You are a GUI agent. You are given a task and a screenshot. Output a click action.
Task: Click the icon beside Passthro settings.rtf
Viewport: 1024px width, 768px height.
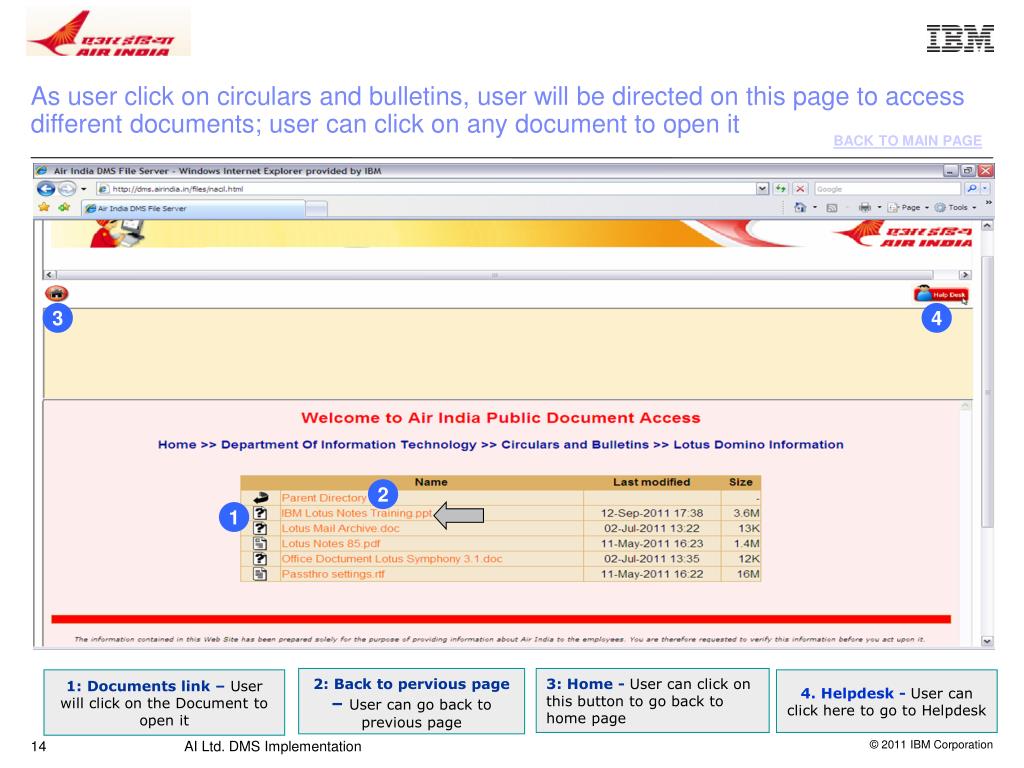pyautogui.click(x=260, y=574)
